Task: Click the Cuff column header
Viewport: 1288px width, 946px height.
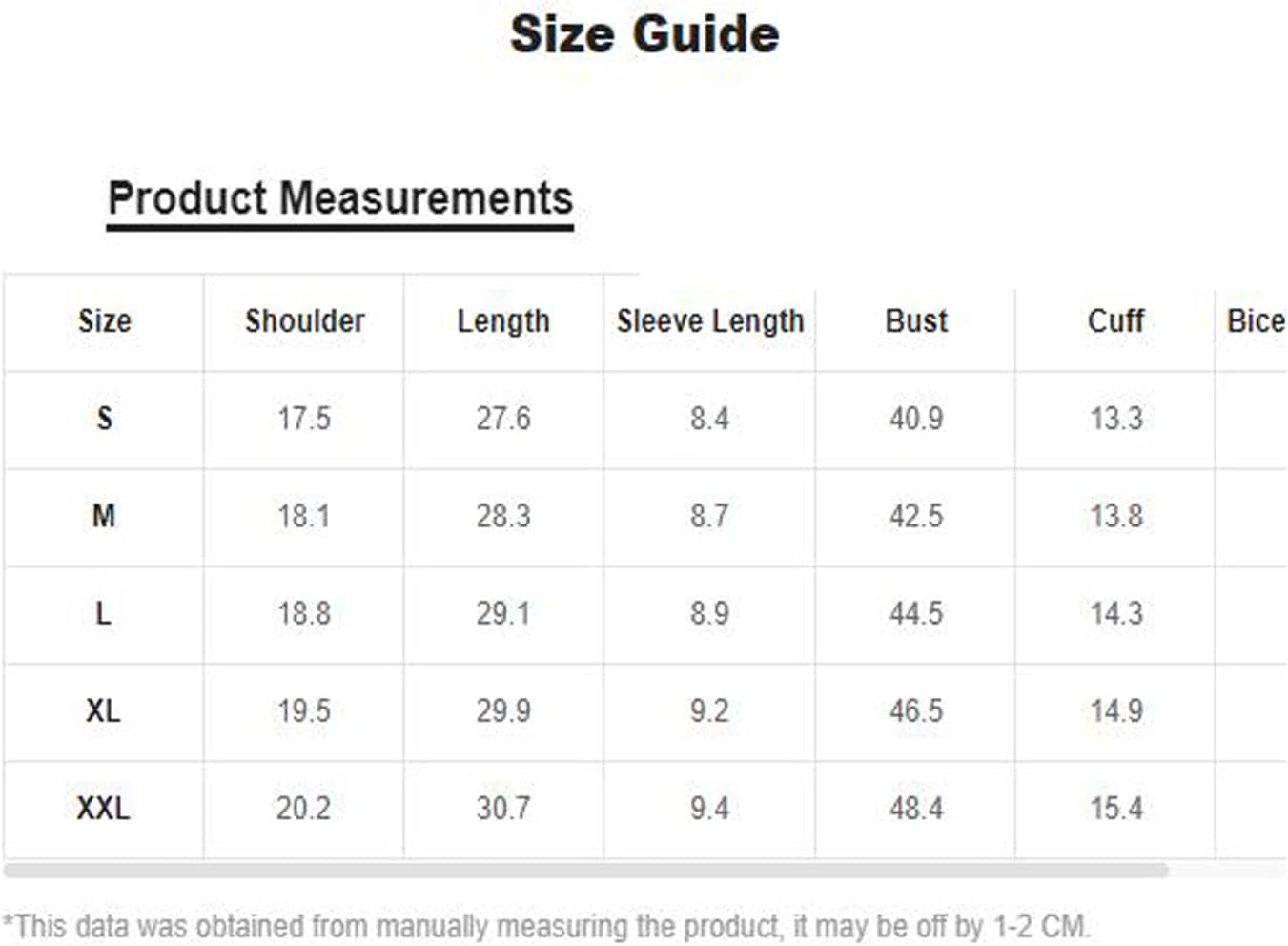Action: tap(1115, 321)
